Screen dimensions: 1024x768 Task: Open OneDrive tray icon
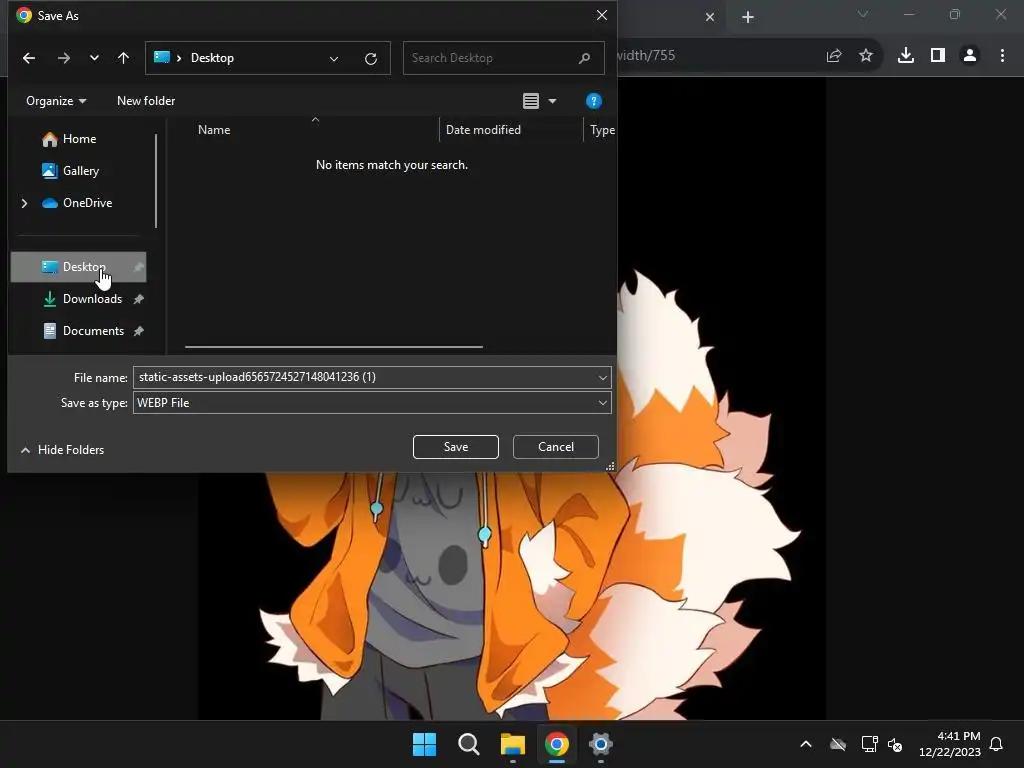click(838, 744)
